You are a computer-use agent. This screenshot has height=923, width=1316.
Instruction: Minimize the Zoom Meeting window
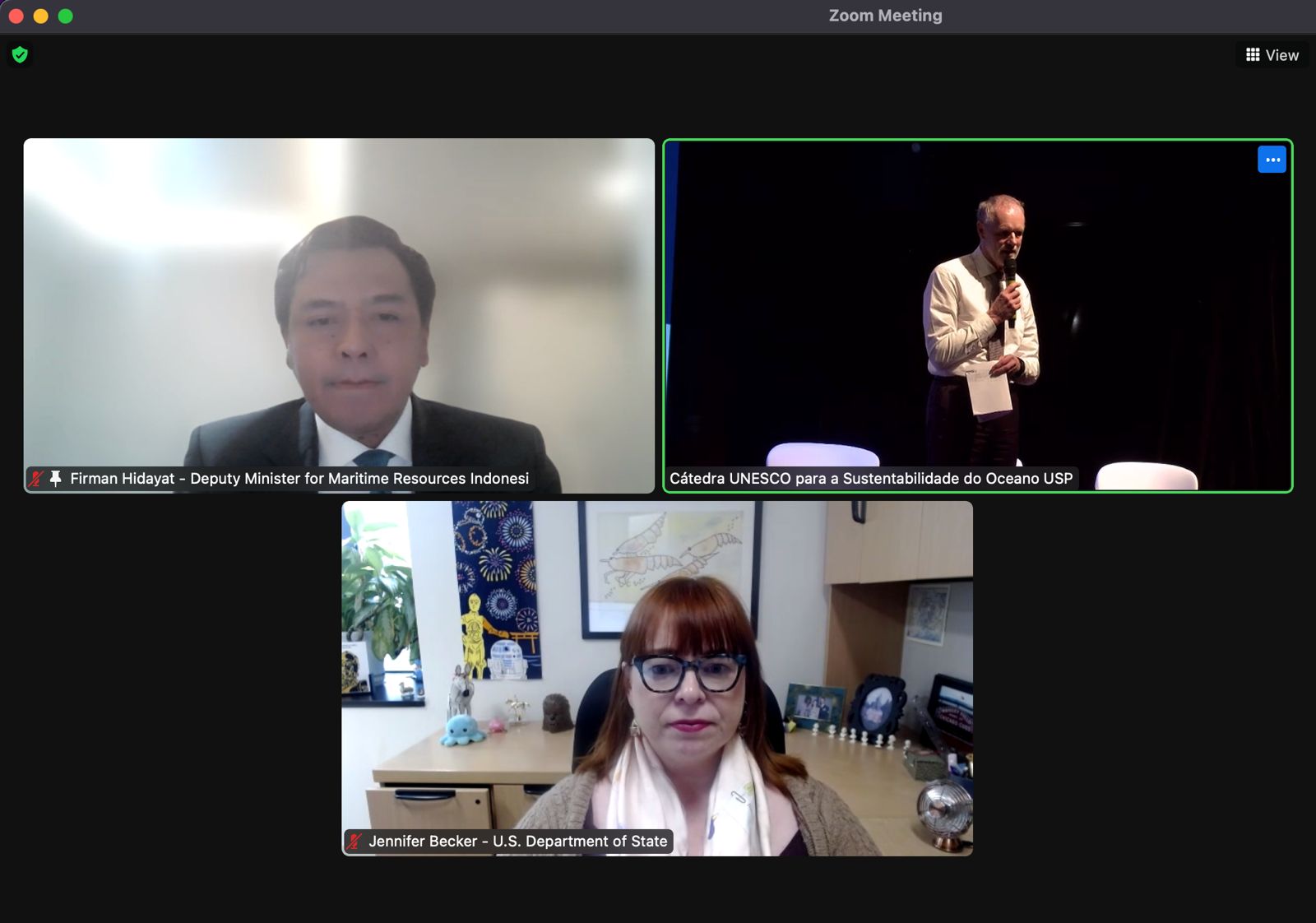(x=40, y=16)
